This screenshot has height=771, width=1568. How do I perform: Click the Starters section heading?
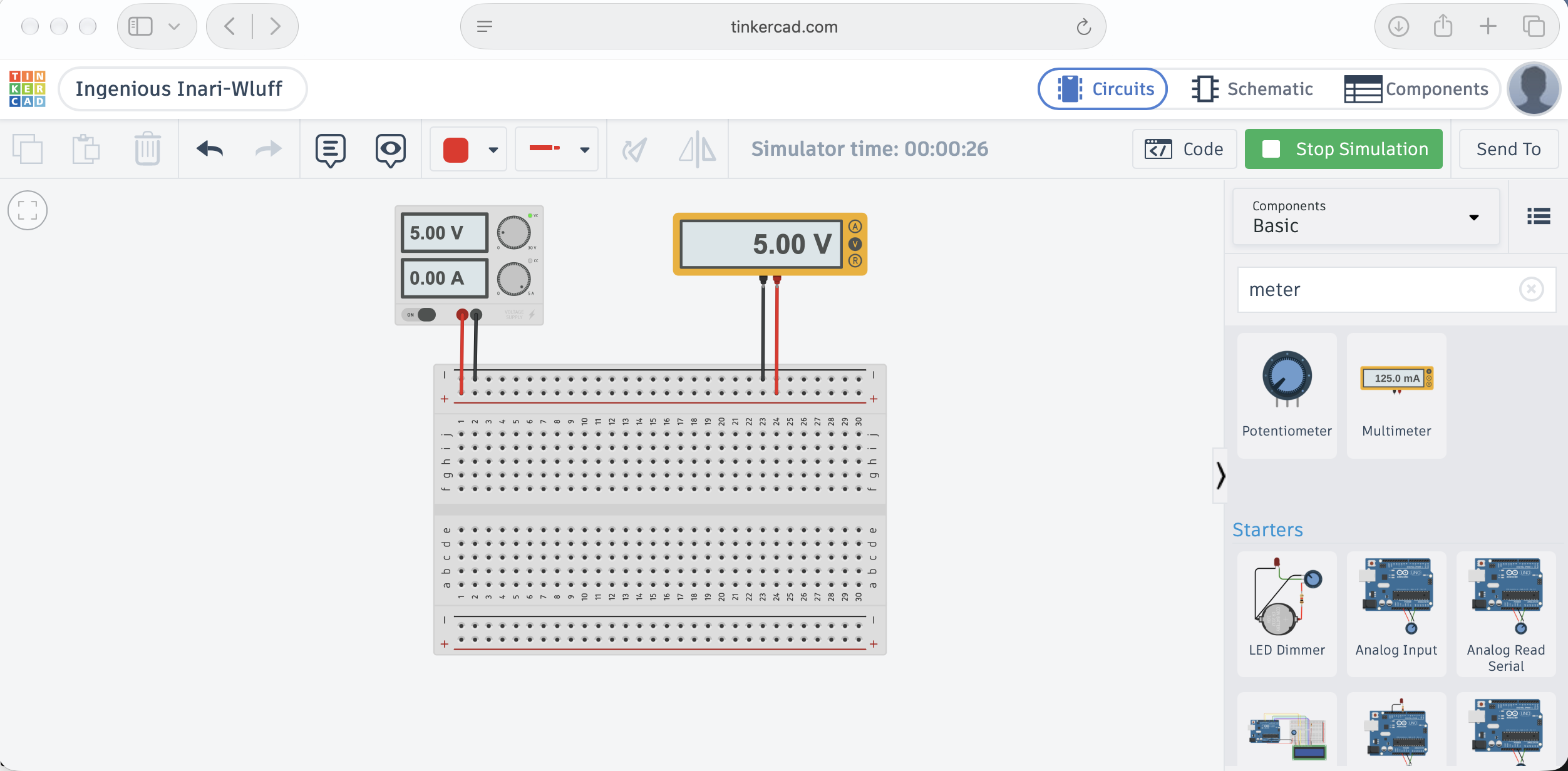(x=1267, y=529)
